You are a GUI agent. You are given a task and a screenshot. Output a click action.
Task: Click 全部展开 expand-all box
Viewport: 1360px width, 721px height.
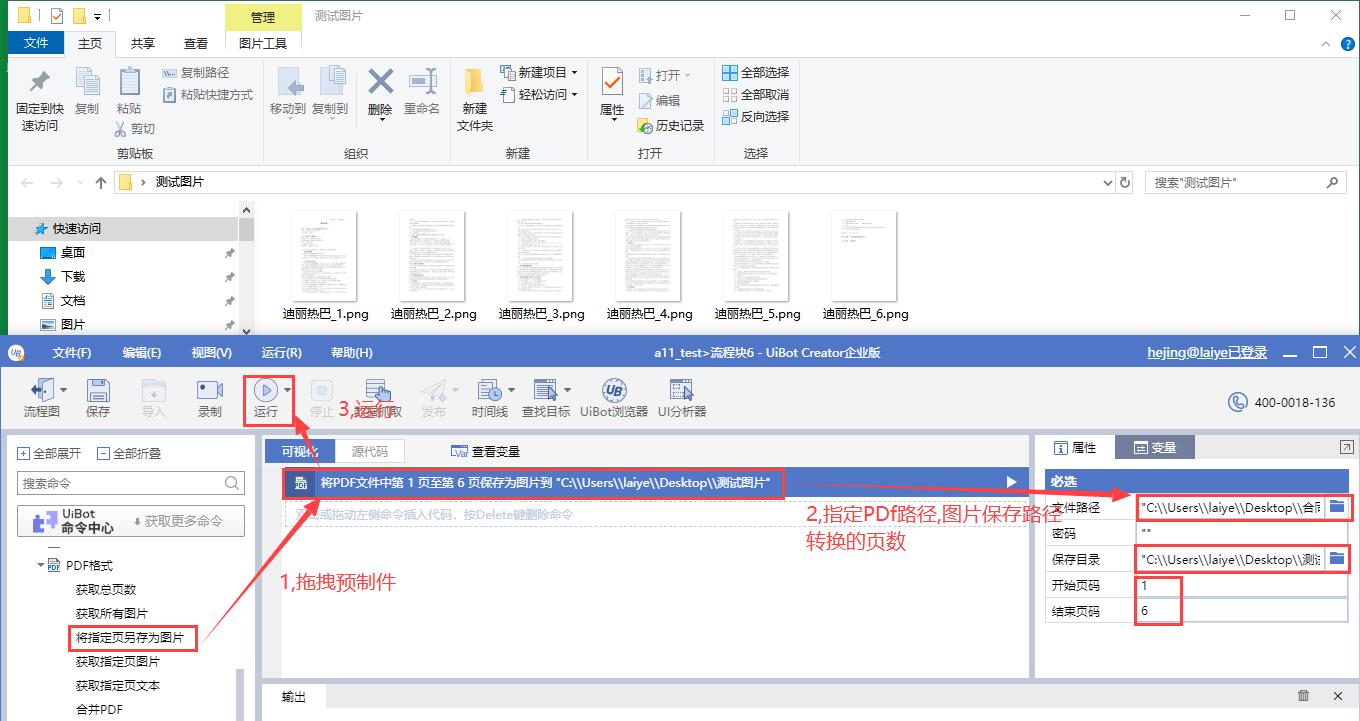pyautogui.click(x=24, y=453)
